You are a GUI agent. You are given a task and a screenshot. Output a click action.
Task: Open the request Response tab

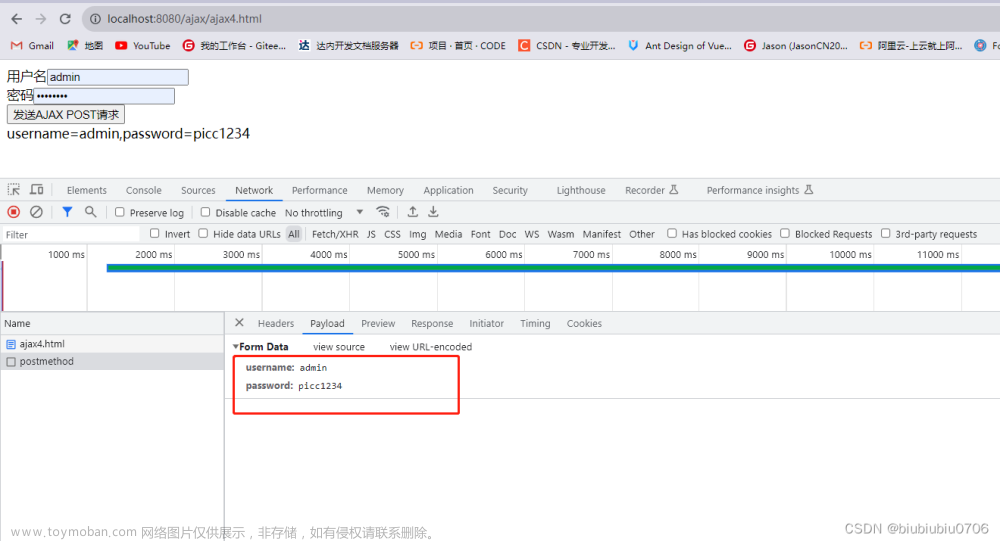[x=432, y=323]
